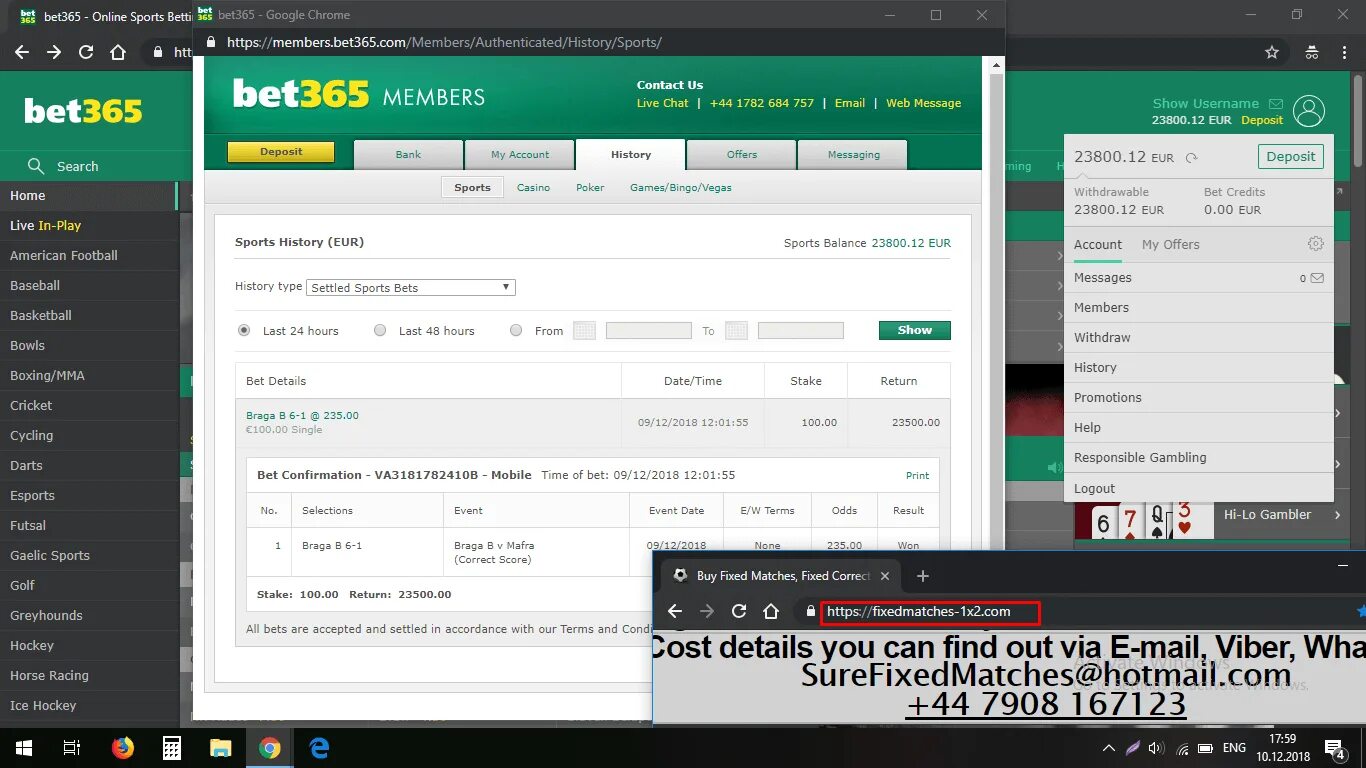Expand the Hi-Lo Gambler chevron

(1338, 515)
